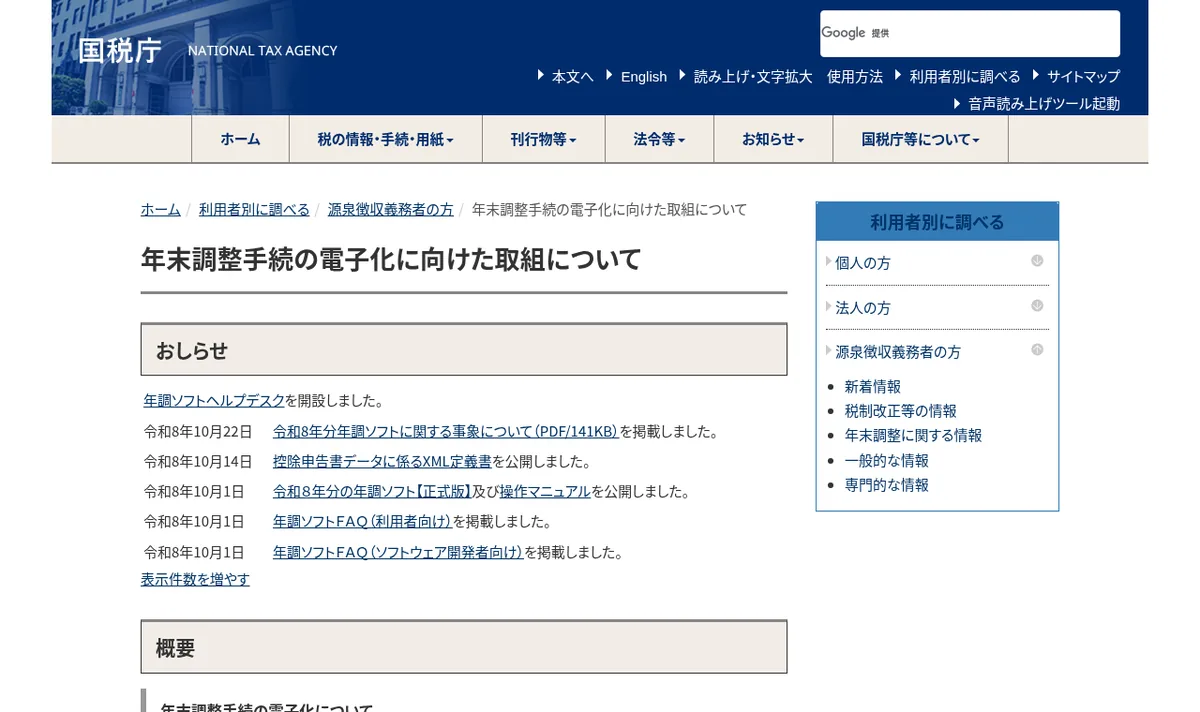Click inside the Google search box
Image resolution: width=1200 pixels, height=712 pixels.
[970, 33]
